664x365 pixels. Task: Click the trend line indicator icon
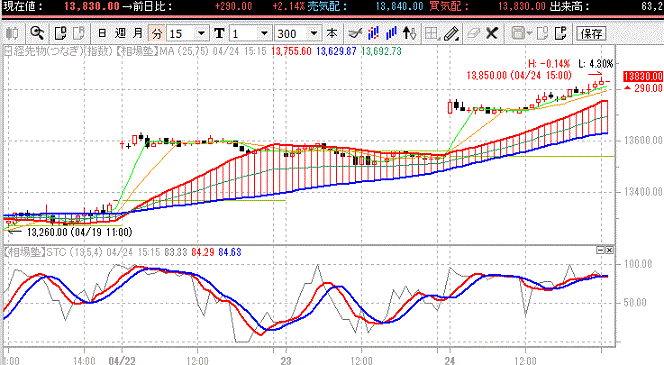(355, 33)
